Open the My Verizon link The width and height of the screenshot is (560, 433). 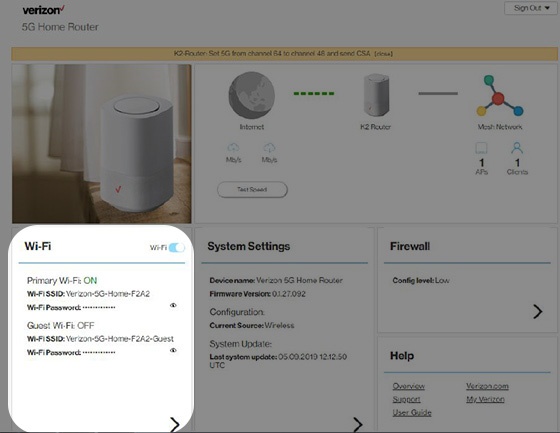click(x=485, y=399)
